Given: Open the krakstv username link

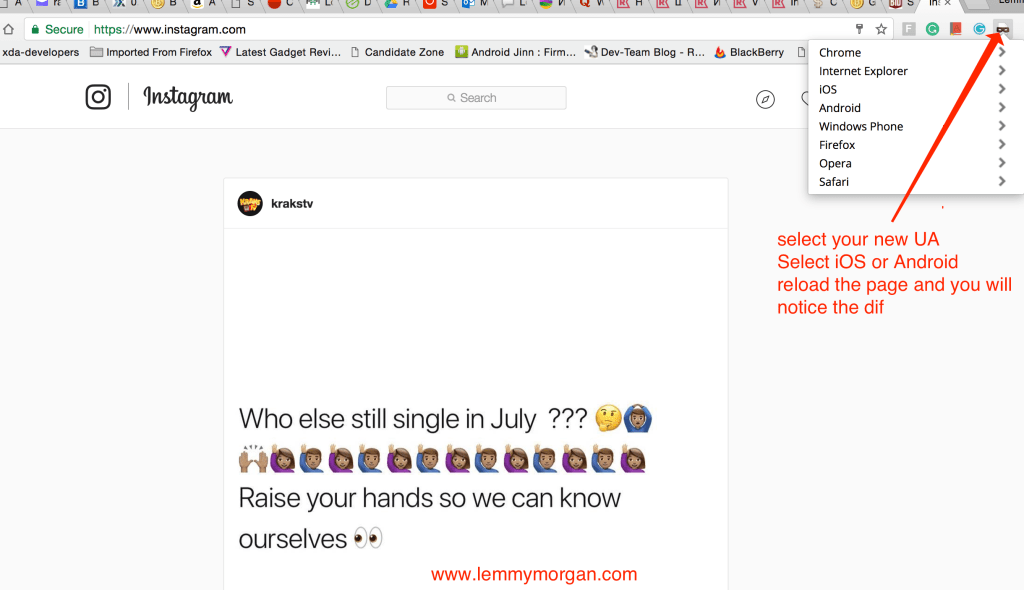Looking at the screenshot, I should (292, 203).
